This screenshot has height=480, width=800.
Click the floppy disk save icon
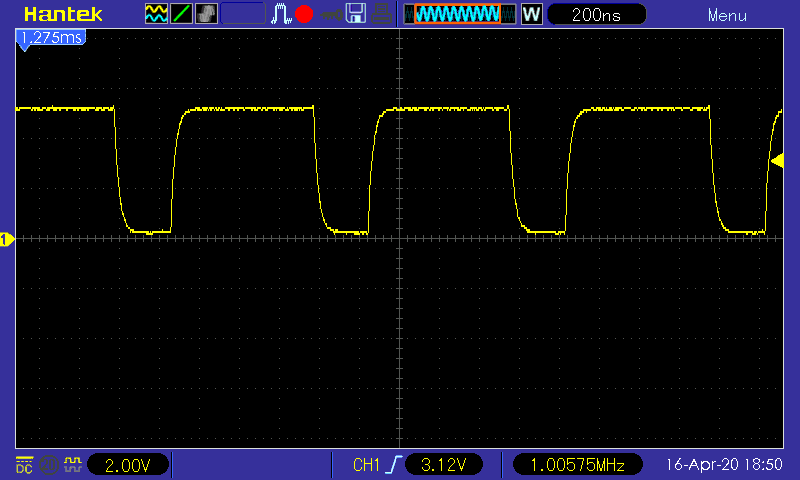[356, 14]
